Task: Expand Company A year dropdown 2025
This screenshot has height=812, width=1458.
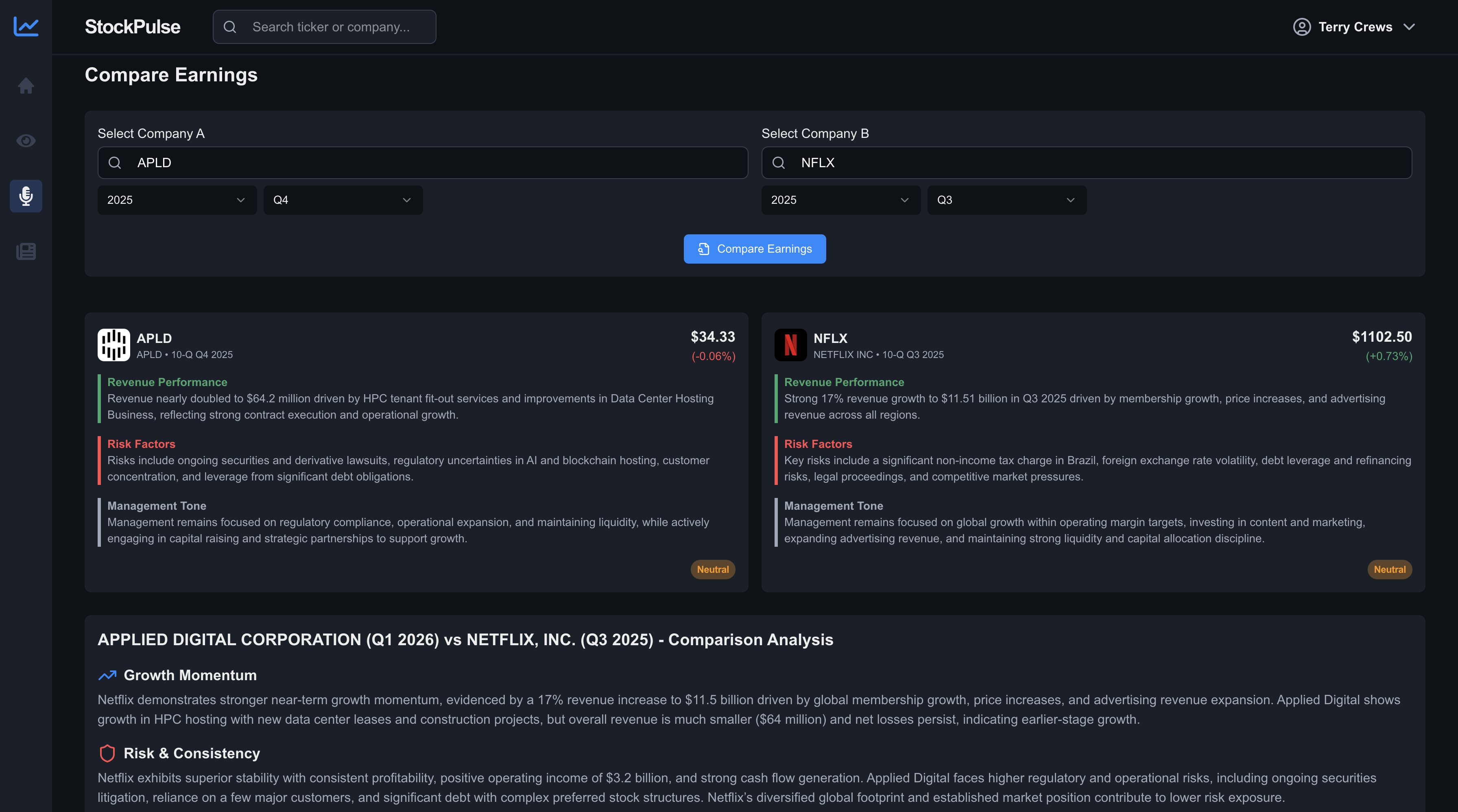Action: 177,200
